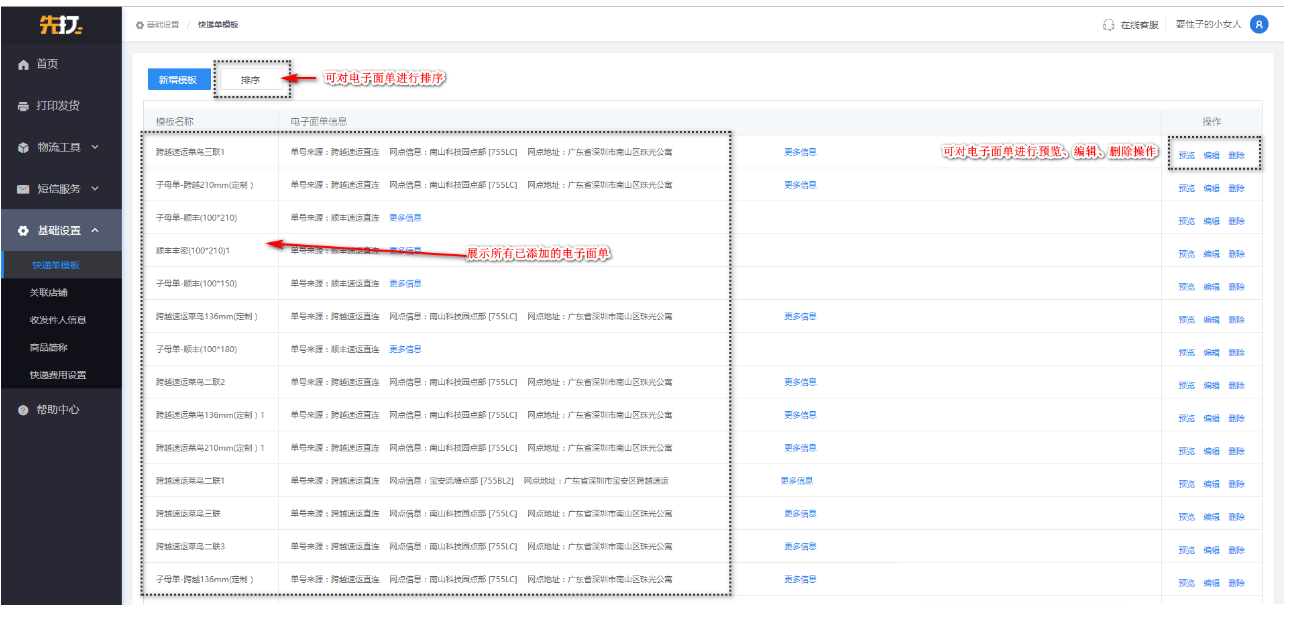Open 更多信息 for 子母单-顺丰(100*150) row
This screenshot has width=1298, height=619.
405,284
